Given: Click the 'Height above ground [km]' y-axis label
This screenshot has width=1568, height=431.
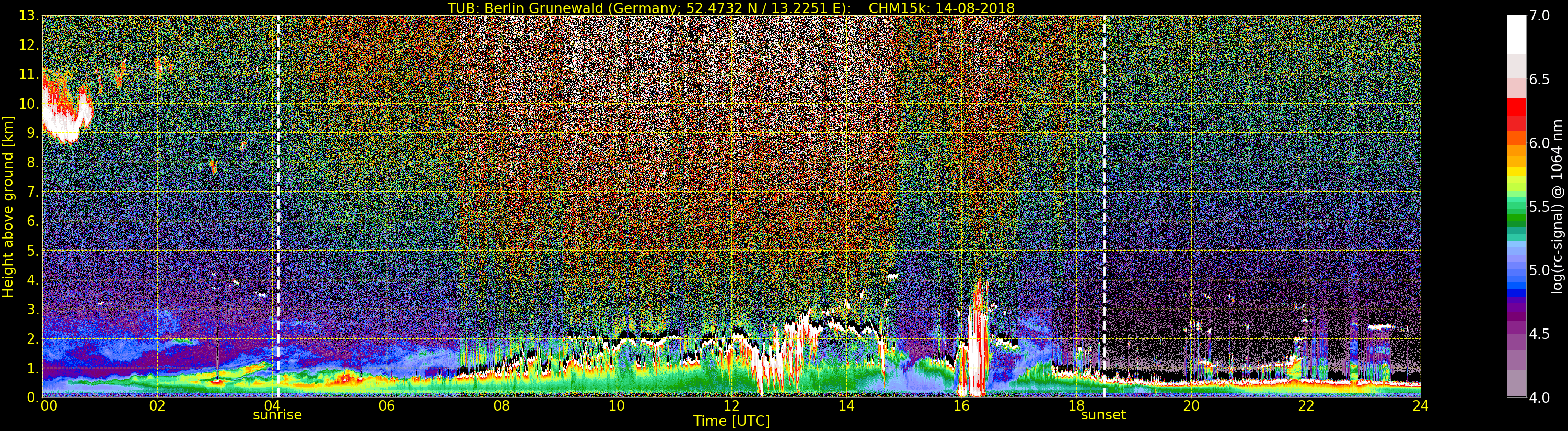Looking at the screenshot, I should (8, 207).
